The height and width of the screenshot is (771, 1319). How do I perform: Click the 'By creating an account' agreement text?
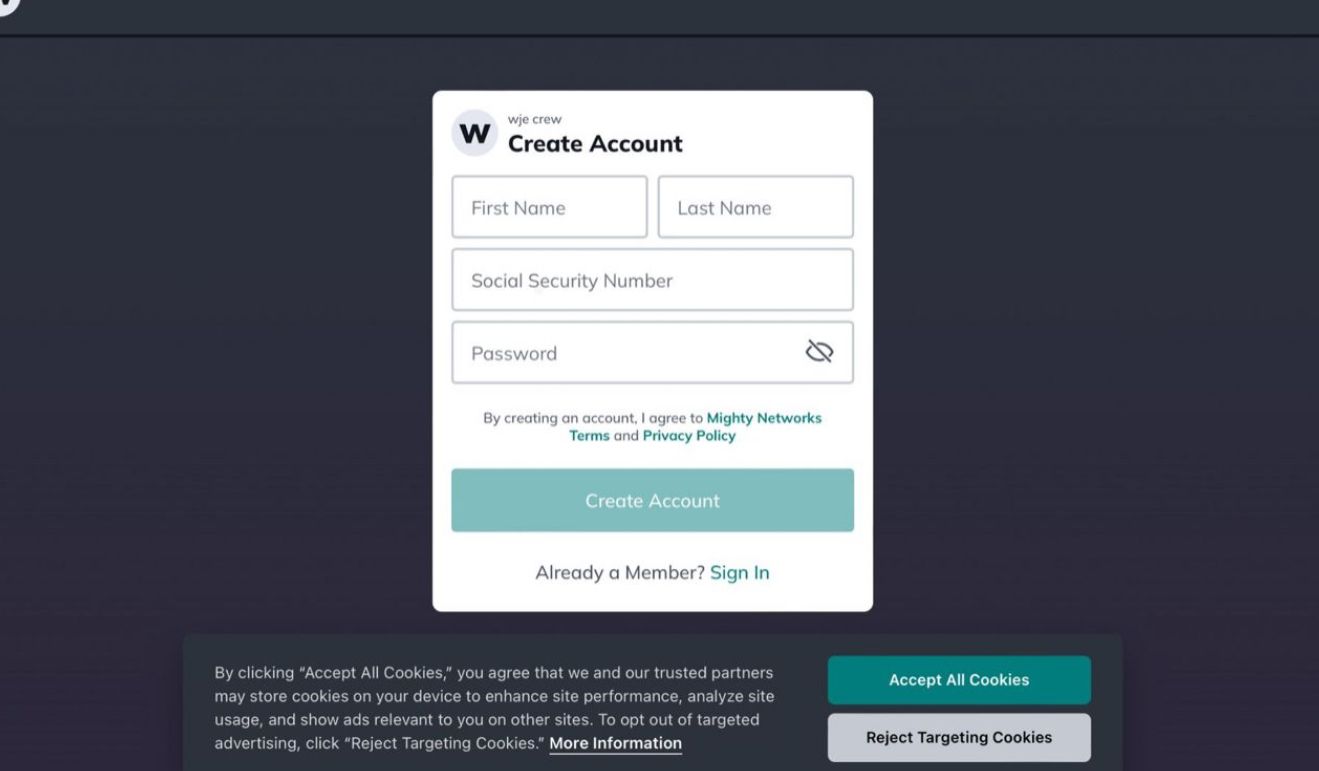590,418
